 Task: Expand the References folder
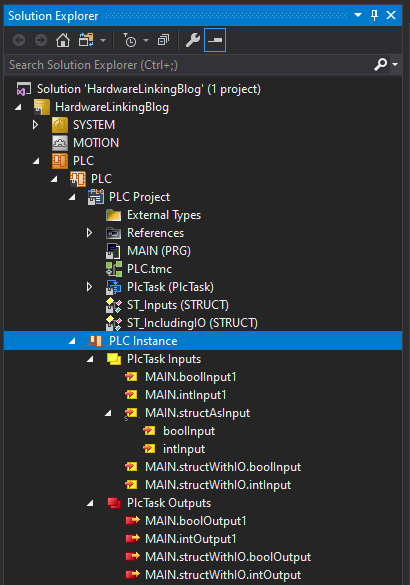coord(89,233)
